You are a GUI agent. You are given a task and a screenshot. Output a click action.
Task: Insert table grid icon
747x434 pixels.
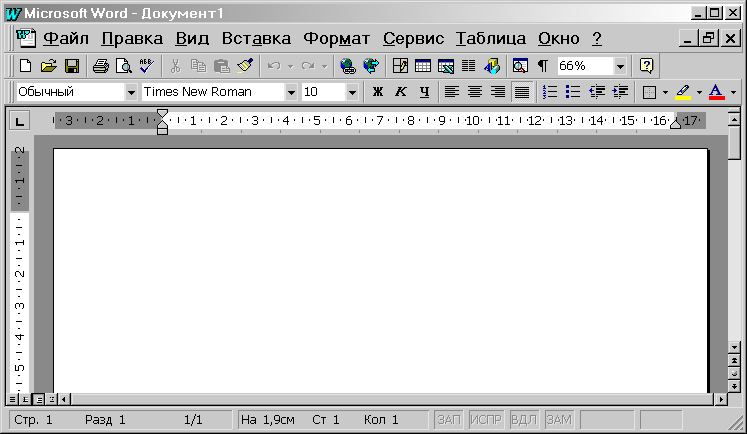(x=423, y=66)
